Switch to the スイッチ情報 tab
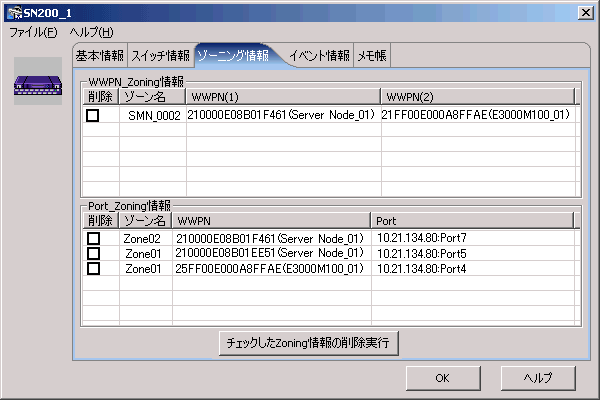The width and height of the screenshot is (600, 400). tap(160, 56)
